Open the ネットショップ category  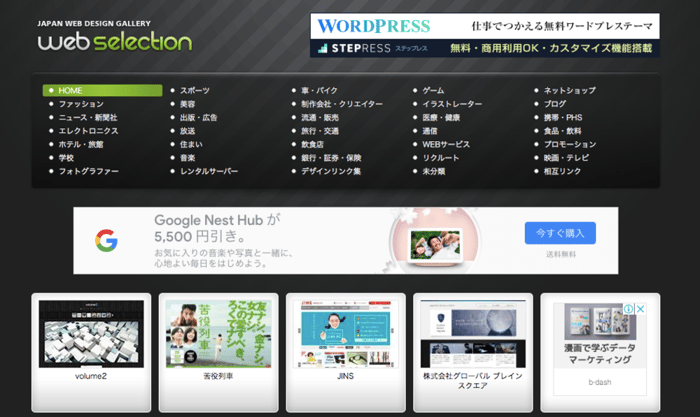(x=570, y=90)
